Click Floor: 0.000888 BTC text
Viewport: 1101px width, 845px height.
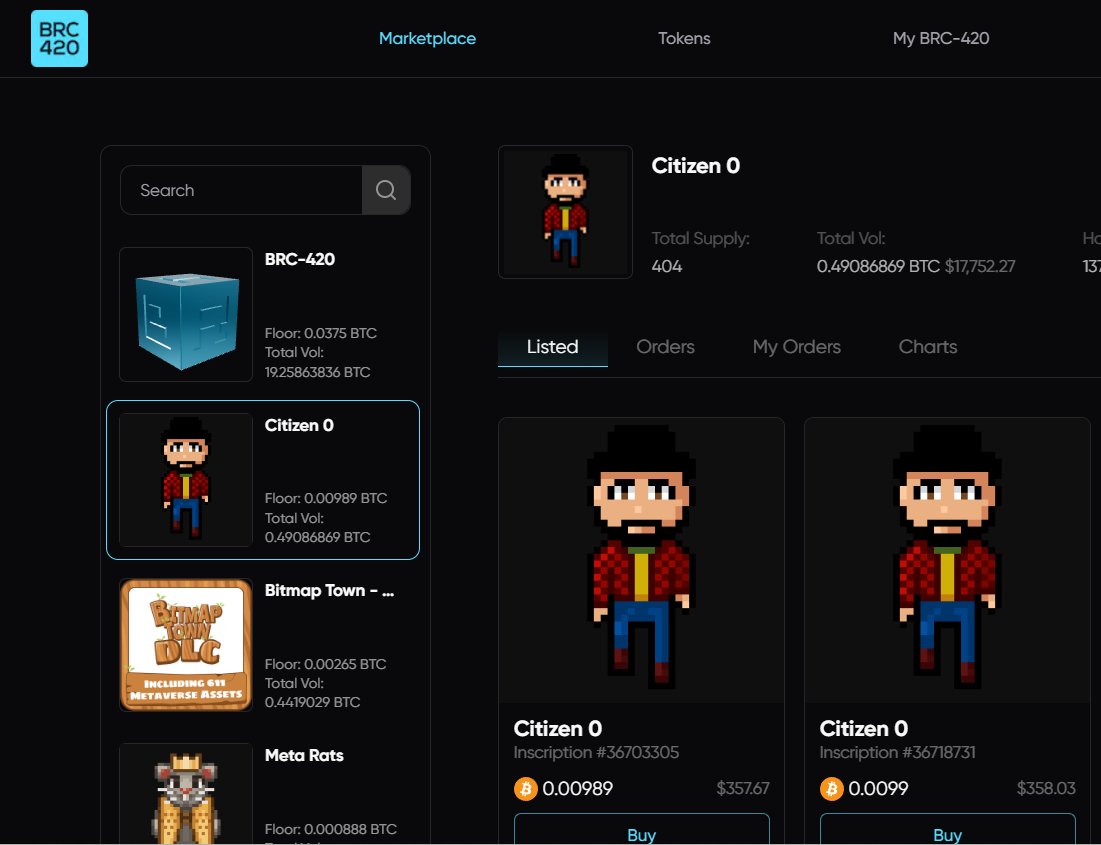pos(331,829)
